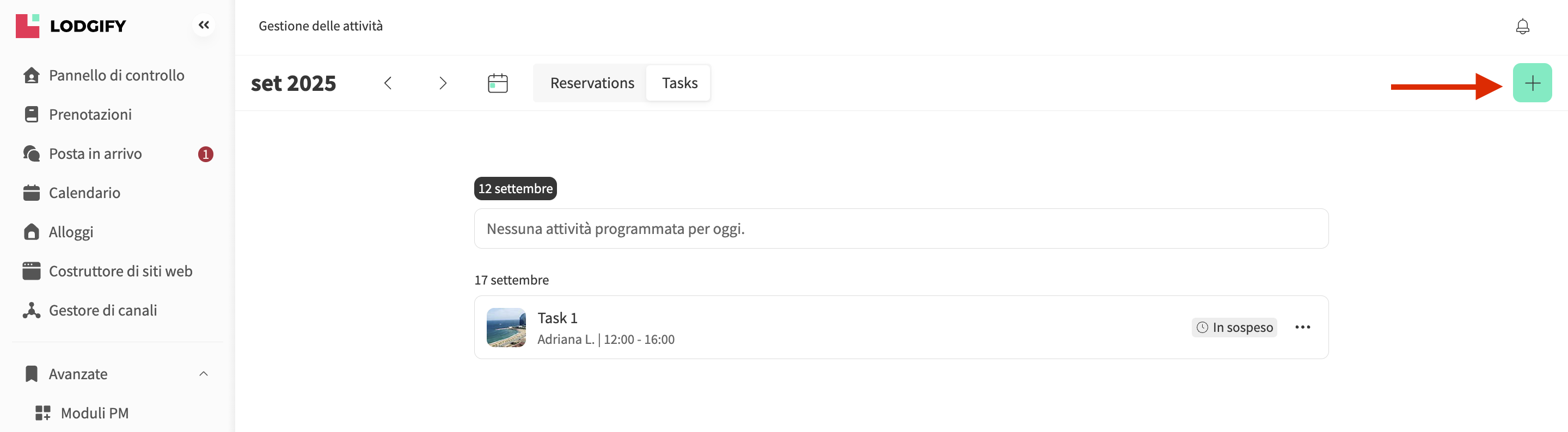
Task: Click the green plus add task button
Action: click(x=1532, y=83)
